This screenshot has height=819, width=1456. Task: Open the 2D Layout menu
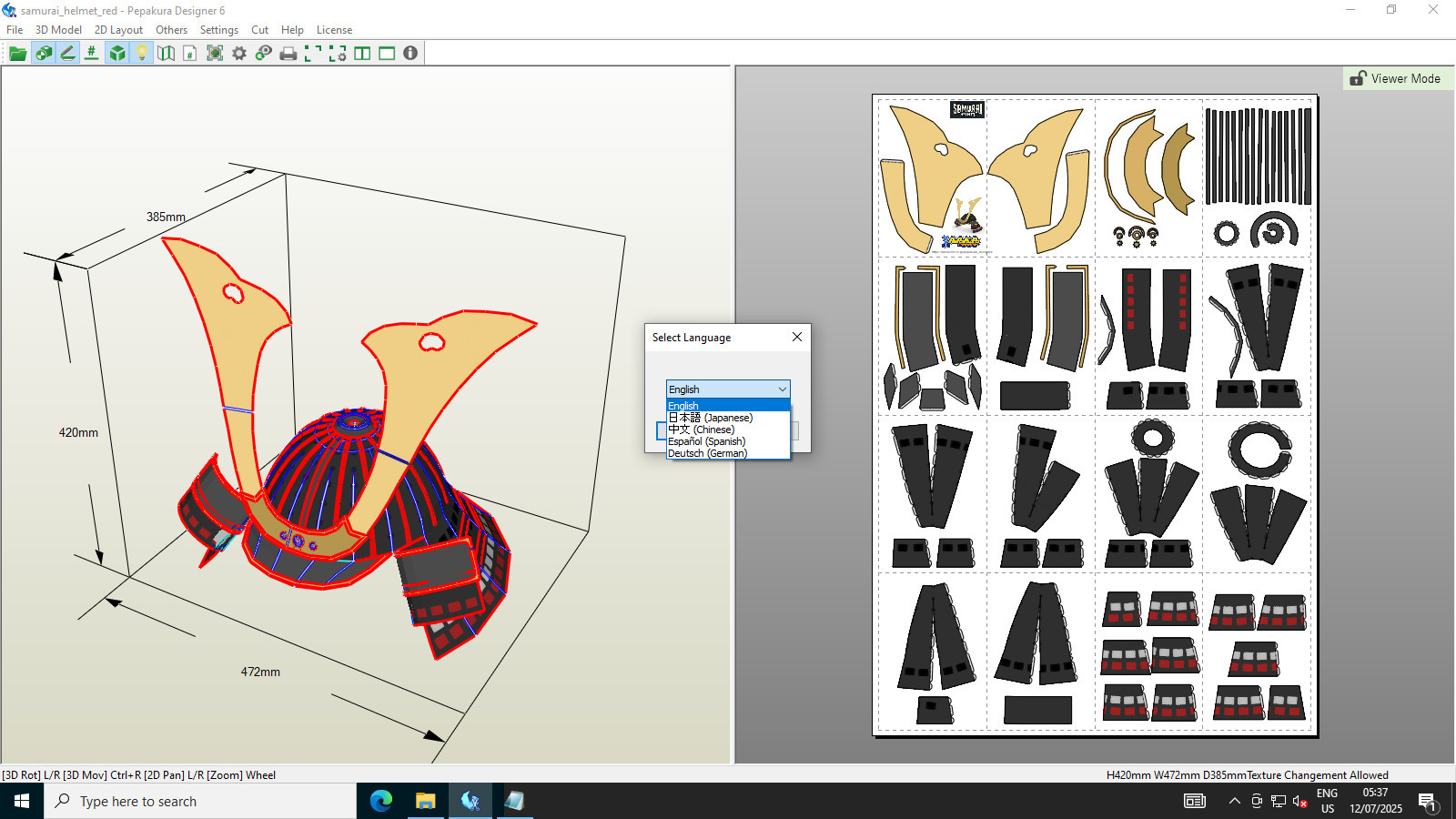click(x=118, y=30)
